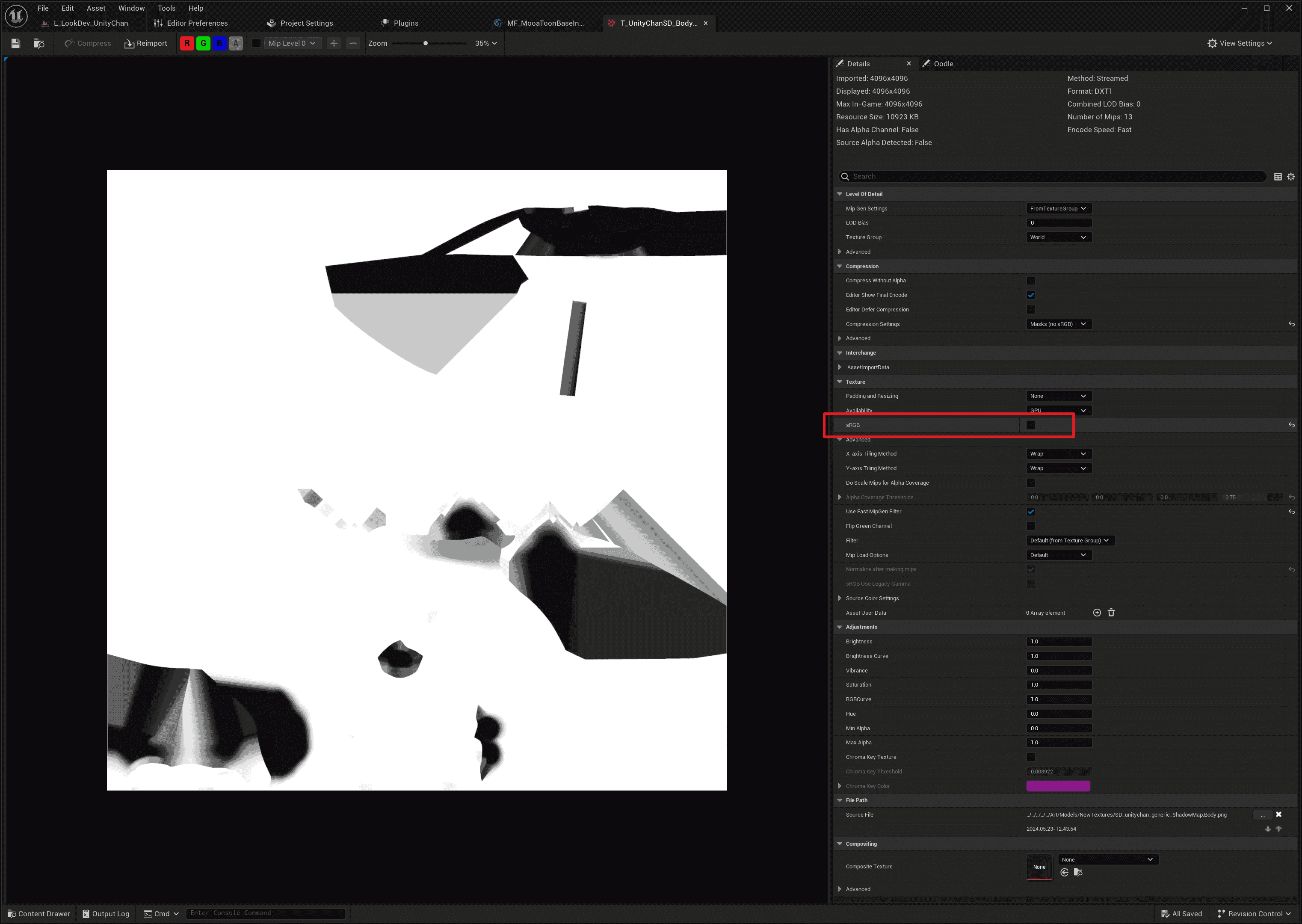Viewport: 1302px width, 924px height.
Task: Reset sRGB to default arrow
Action: [x=1292, y=425]
